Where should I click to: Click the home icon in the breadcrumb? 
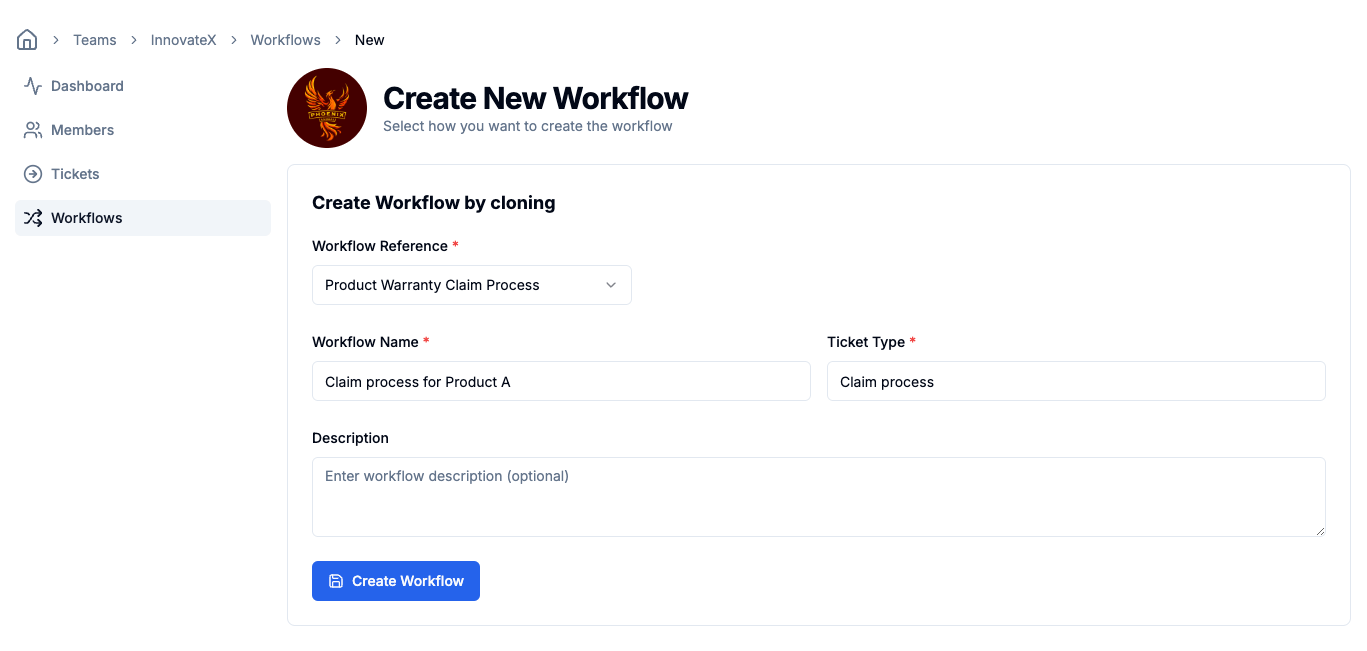coord(26,39)
